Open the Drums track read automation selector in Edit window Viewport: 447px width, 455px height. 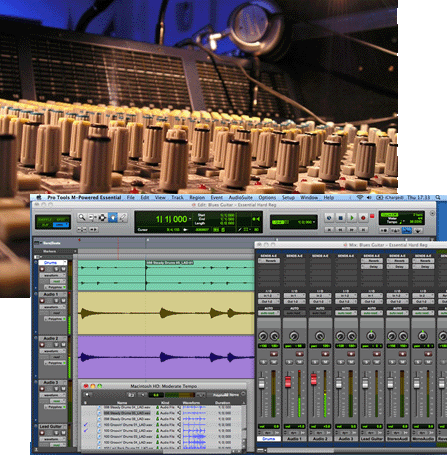point(57,281)
